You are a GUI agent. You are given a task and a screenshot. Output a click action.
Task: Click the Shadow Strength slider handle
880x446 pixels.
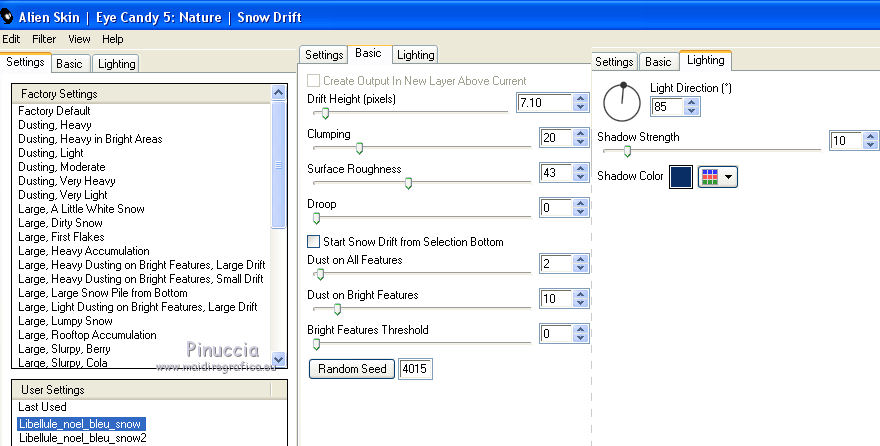click(627, 151)
